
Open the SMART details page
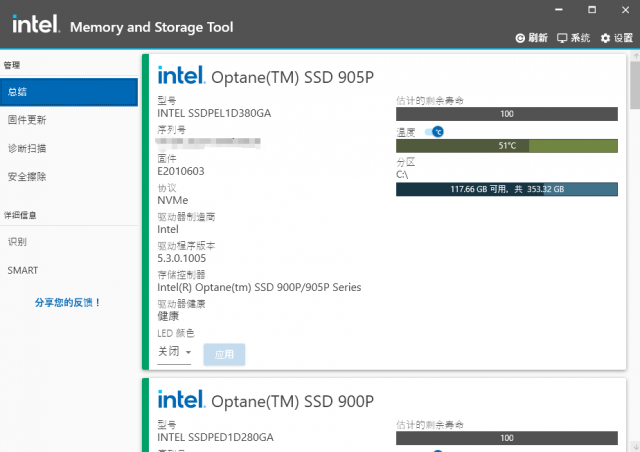[x=69, y=270]
